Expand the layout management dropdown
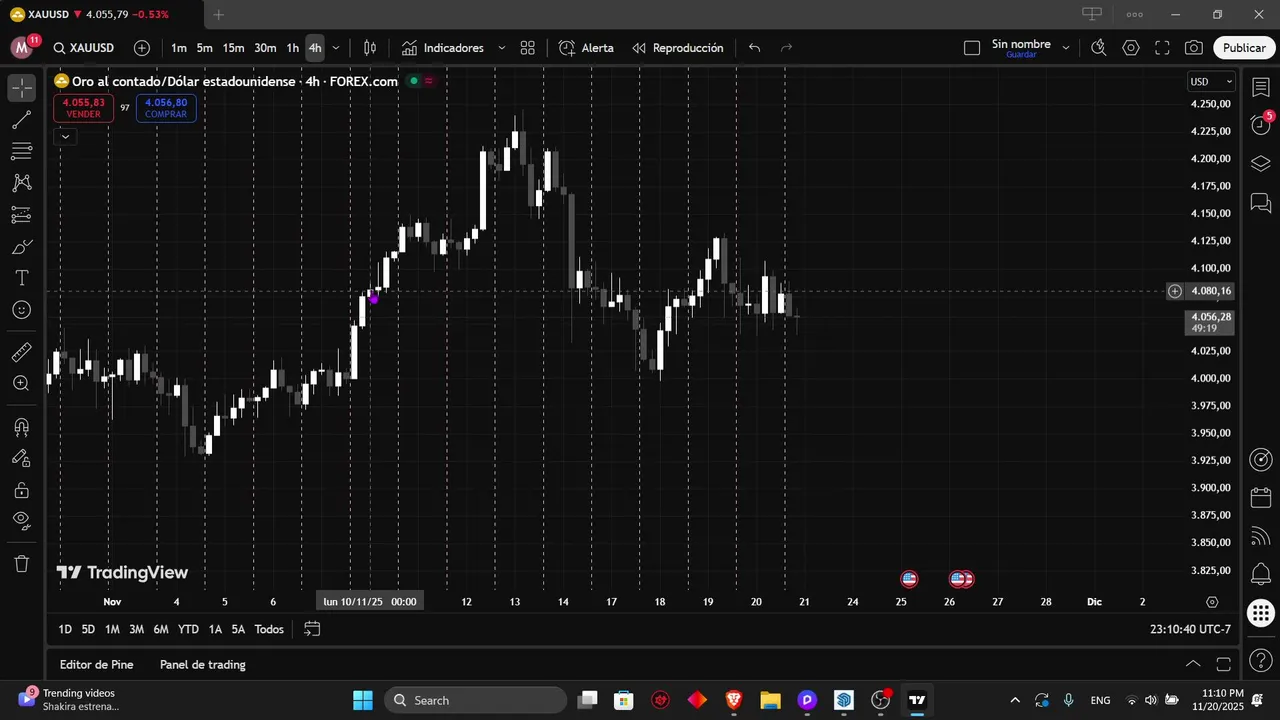The width and height of the screenshot is (1280, 720). tap(1066, 48)
